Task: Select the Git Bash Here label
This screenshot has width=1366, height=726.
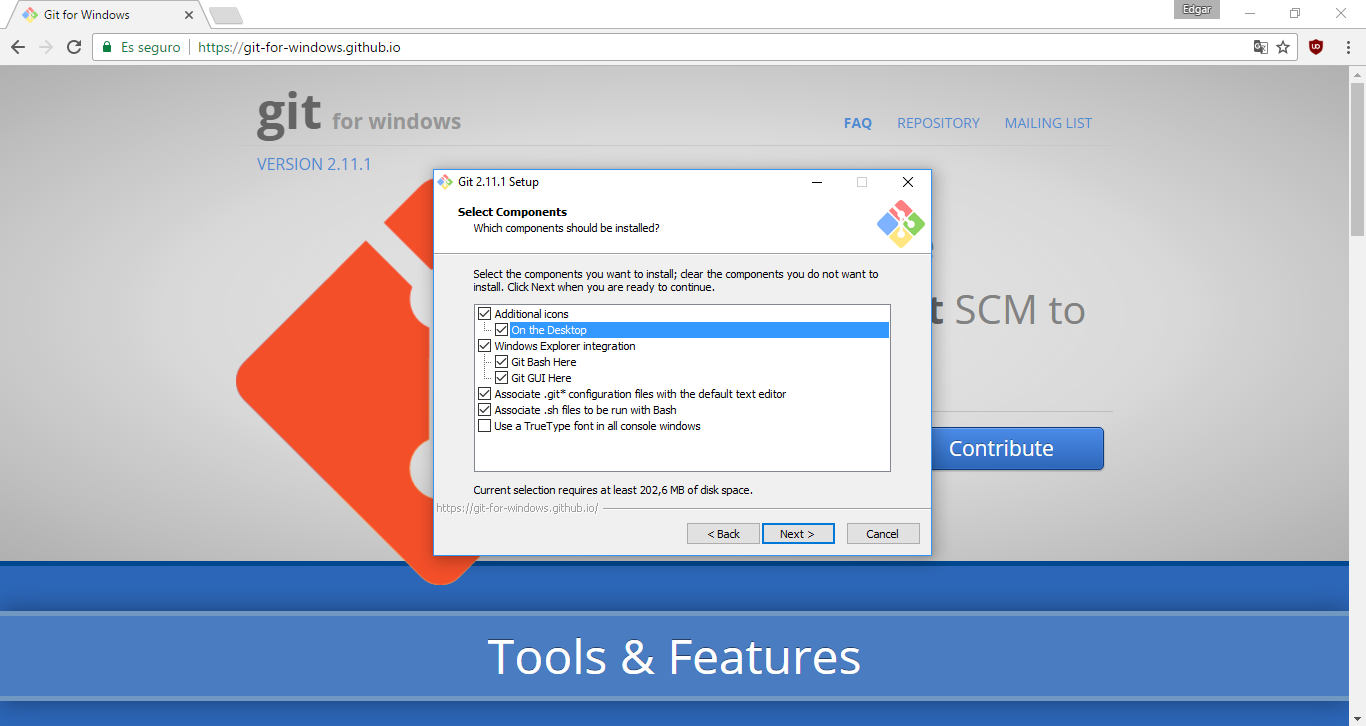Action: coord(544,362)
